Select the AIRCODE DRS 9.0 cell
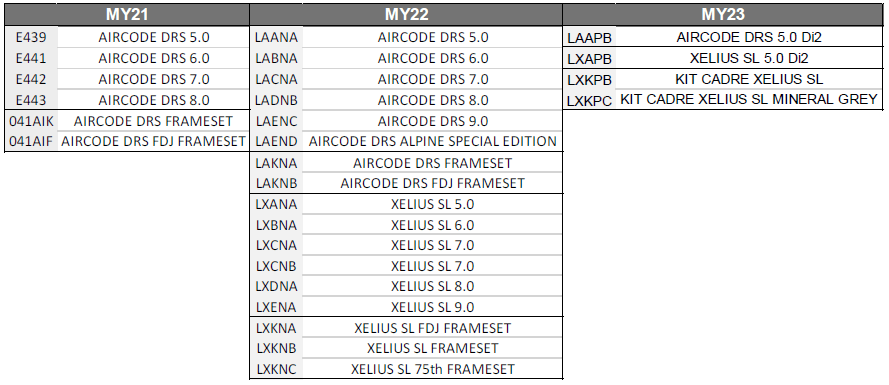 tap(433, 121)
